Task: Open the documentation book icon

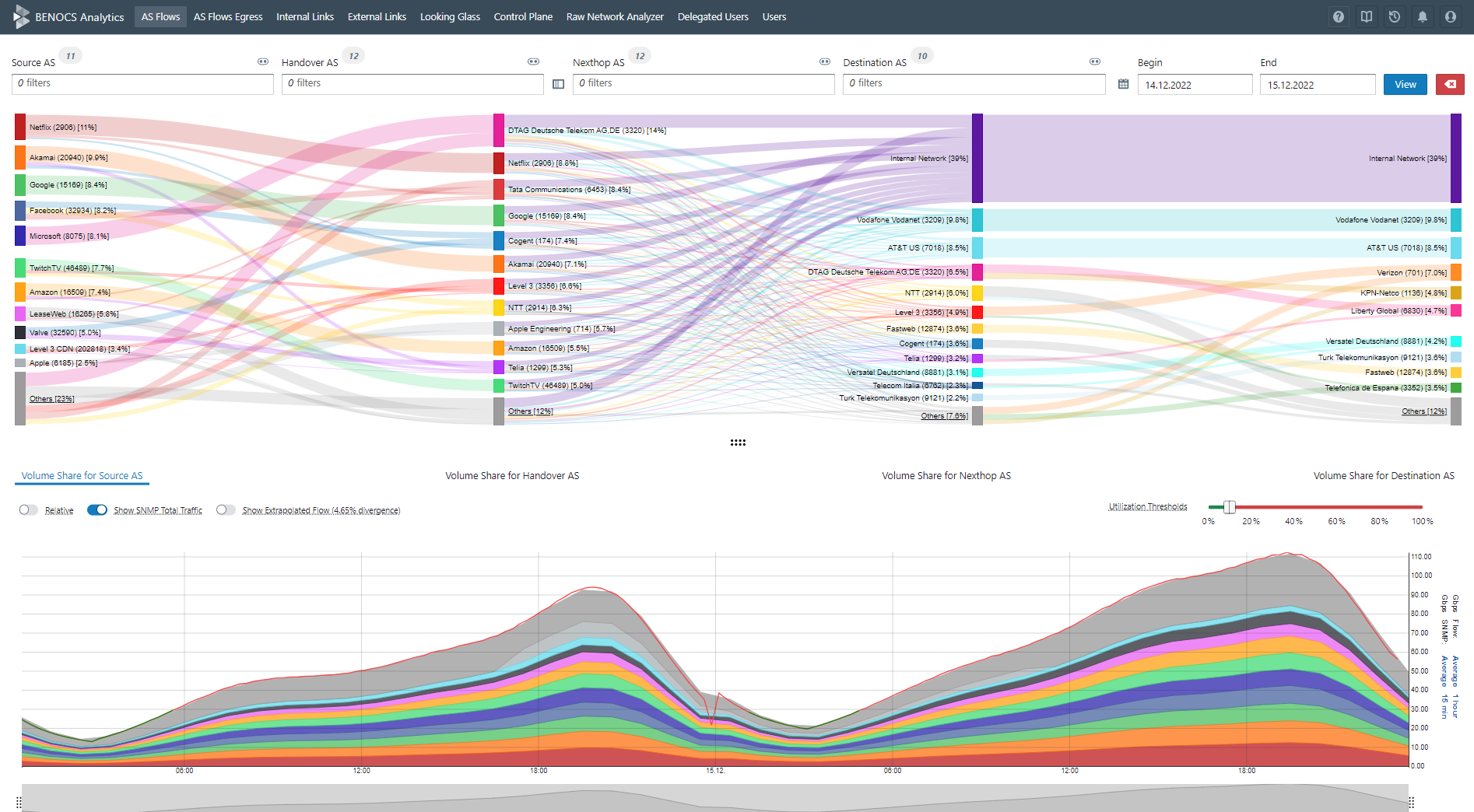Action: pyautogui.click(x=1366, y=16)
